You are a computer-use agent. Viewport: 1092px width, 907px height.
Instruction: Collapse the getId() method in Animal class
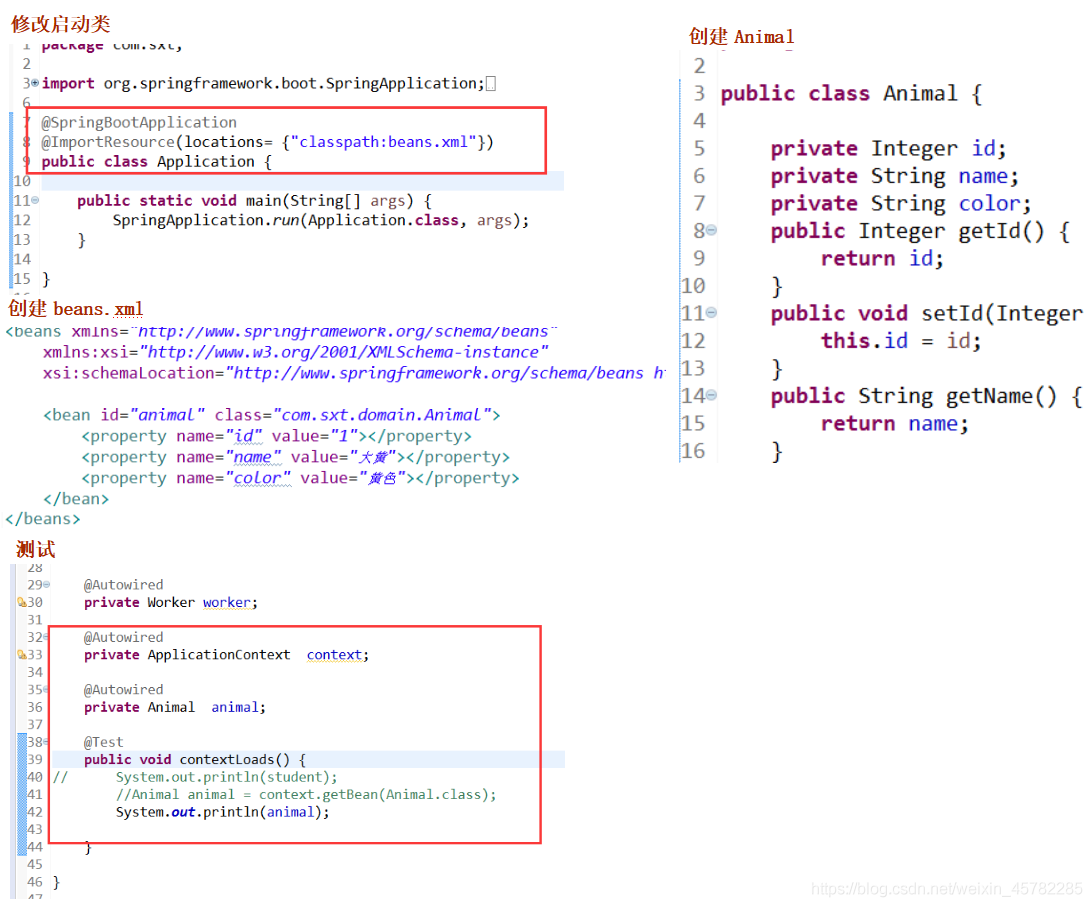coord(712,231)
